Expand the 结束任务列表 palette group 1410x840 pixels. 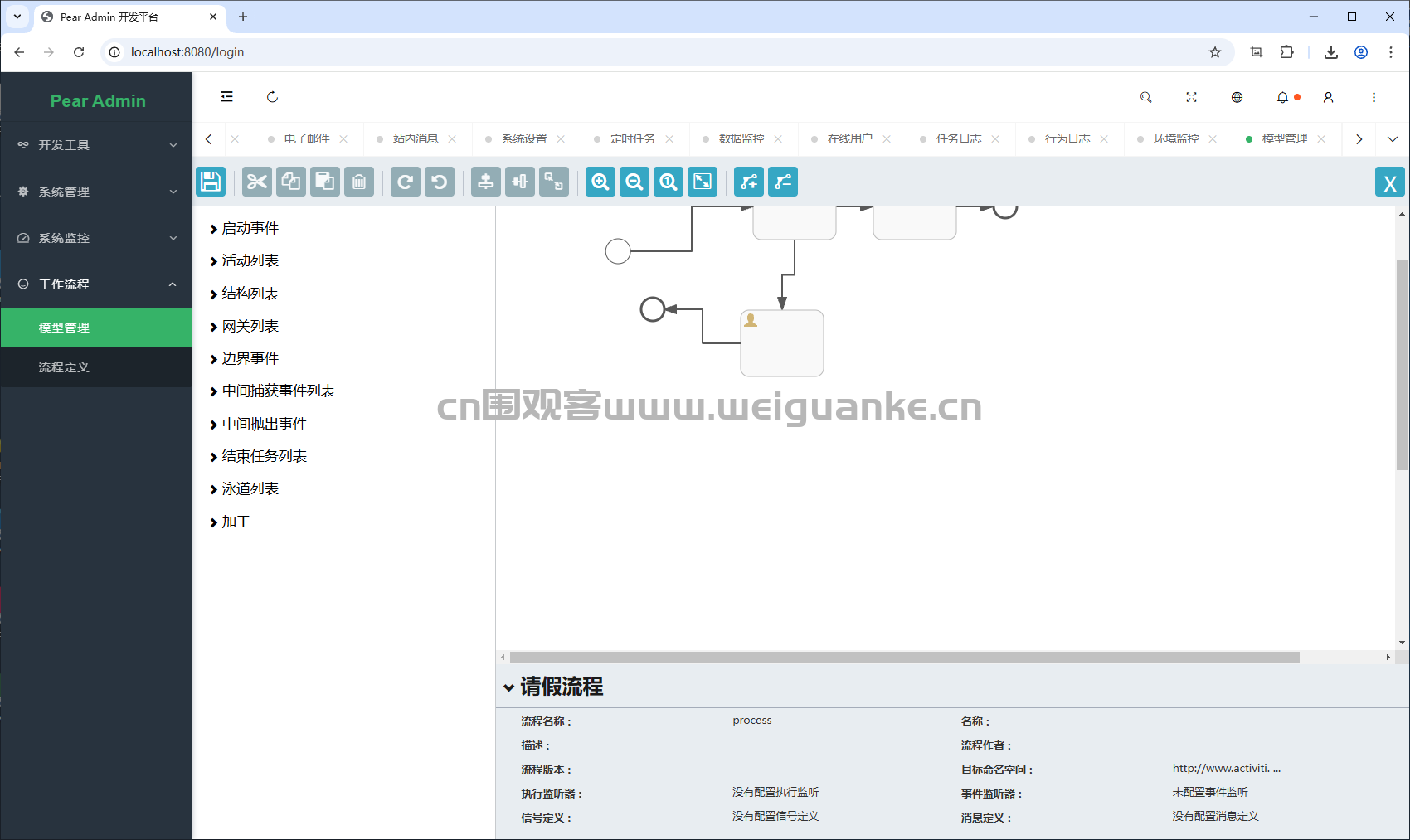point(258,456)
